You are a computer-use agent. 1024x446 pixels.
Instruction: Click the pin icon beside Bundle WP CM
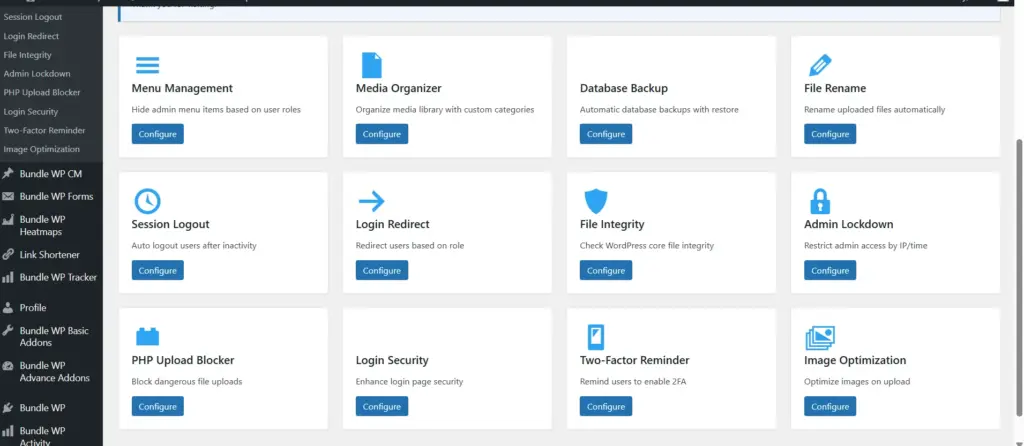[8, 174]
